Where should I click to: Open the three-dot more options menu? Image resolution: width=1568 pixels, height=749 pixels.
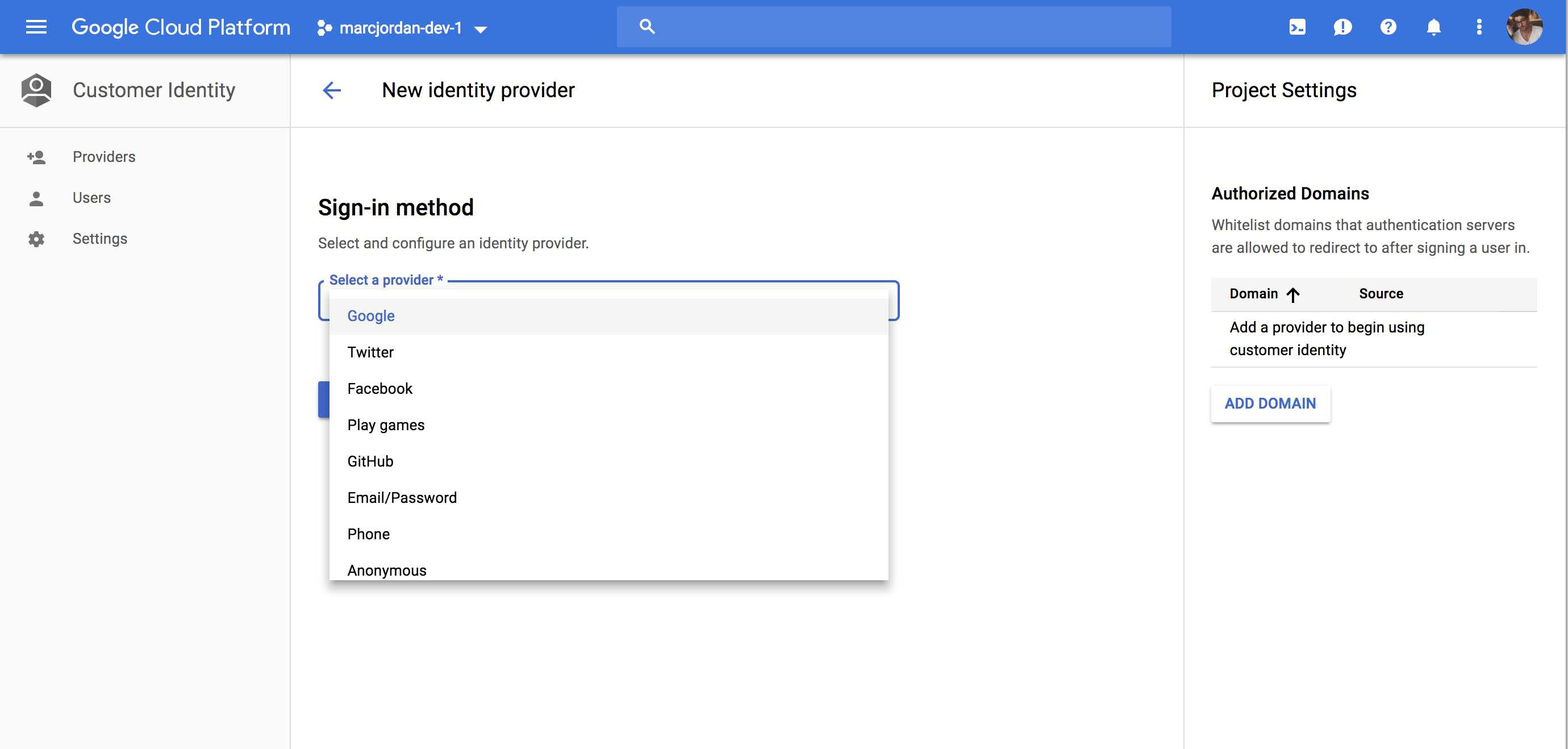tap(1478, 27)
